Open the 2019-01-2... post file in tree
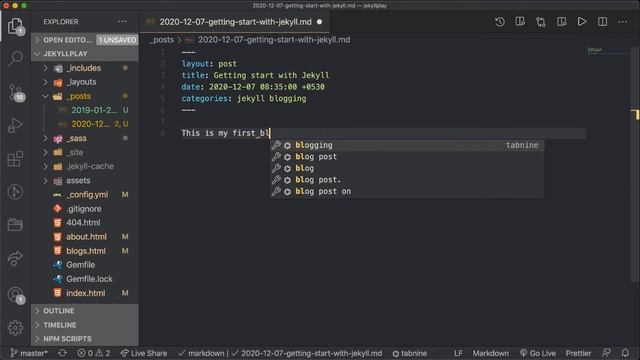This screenshot has width=640, height=360. pos(85,110)
